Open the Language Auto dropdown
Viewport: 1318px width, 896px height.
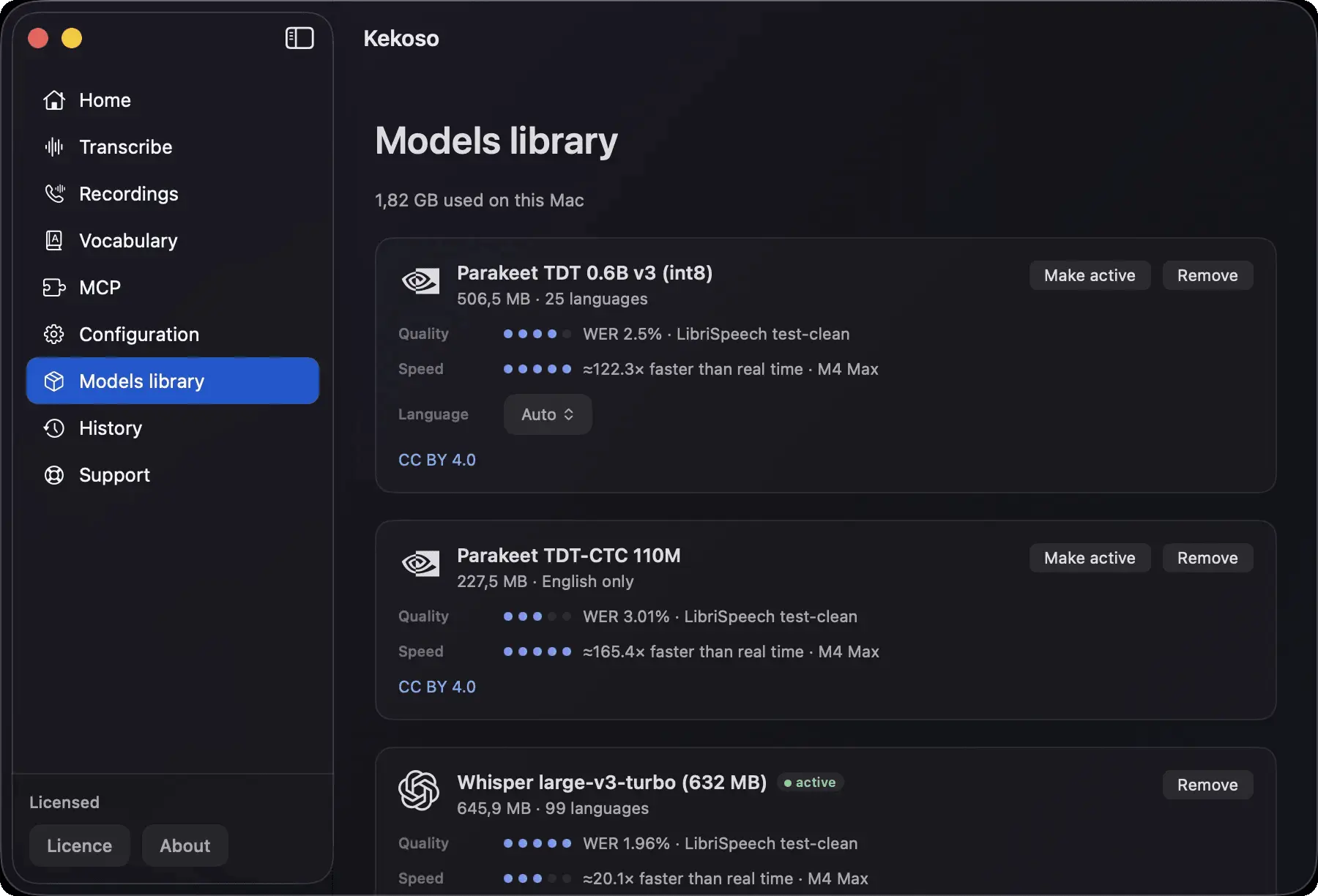(x=548, y=414)
